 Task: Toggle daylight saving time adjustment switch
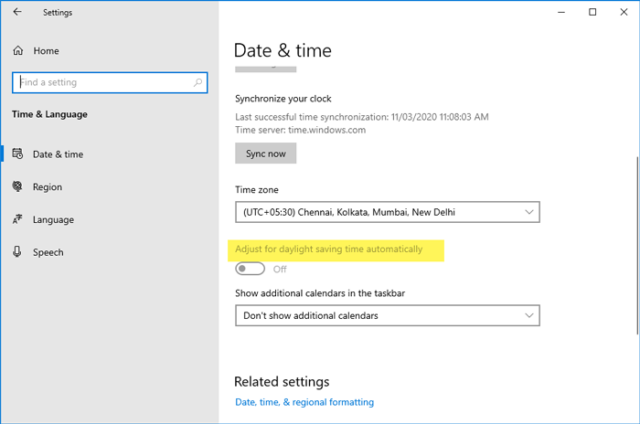pyautogui.click(x=250, y=268)
